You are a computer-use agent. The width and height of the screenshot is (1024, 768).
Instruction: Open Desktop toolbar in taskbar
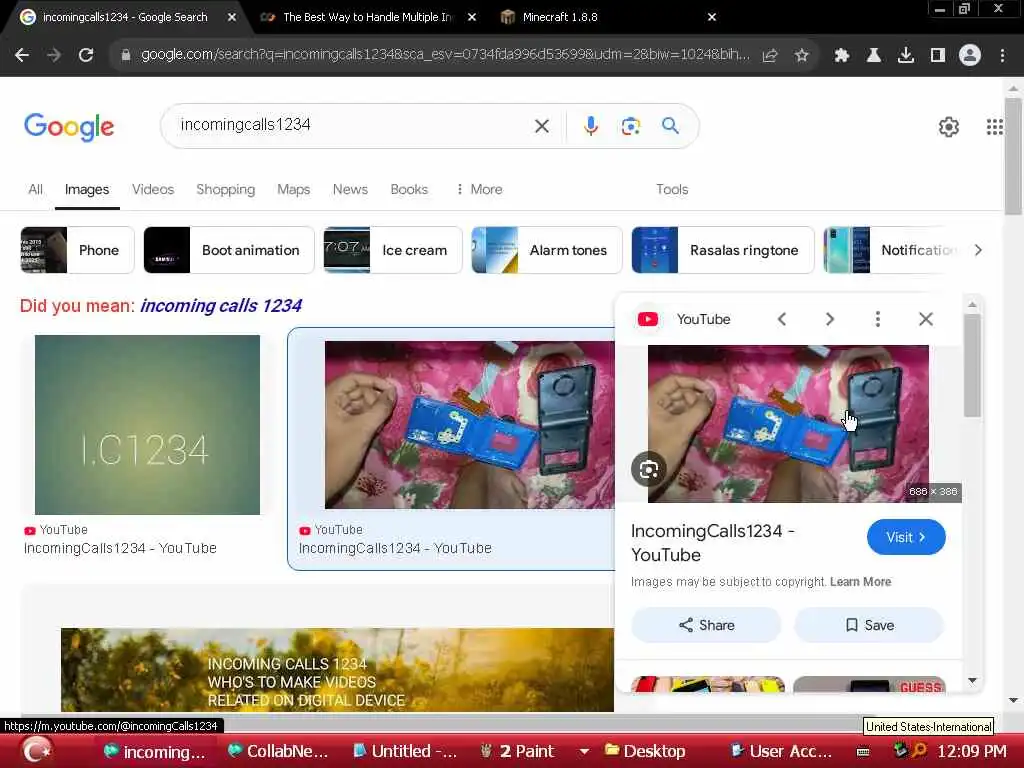pos(645,751)
